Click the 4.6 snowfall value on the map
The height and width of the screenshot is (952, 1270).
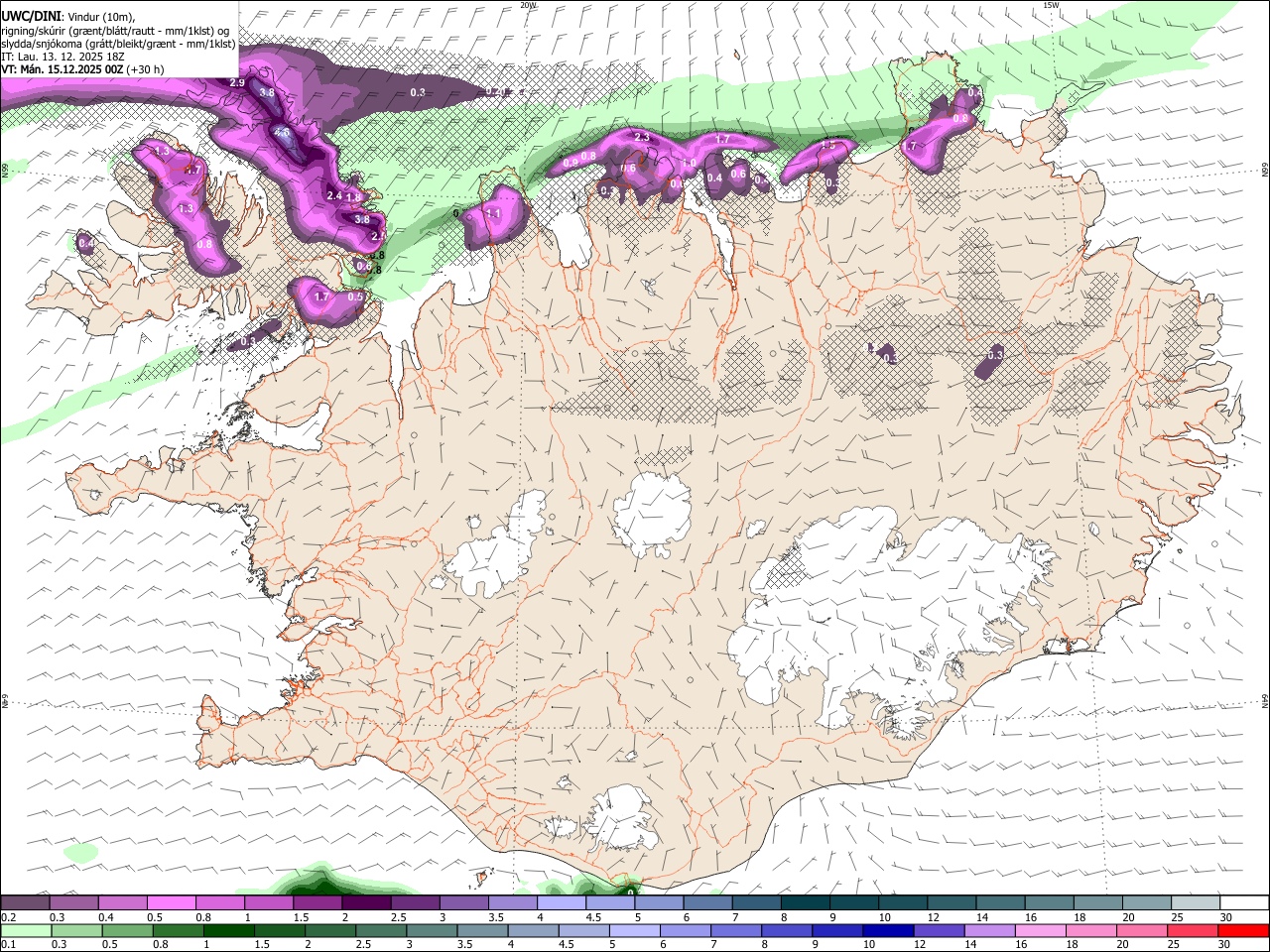tap(282, 133)
